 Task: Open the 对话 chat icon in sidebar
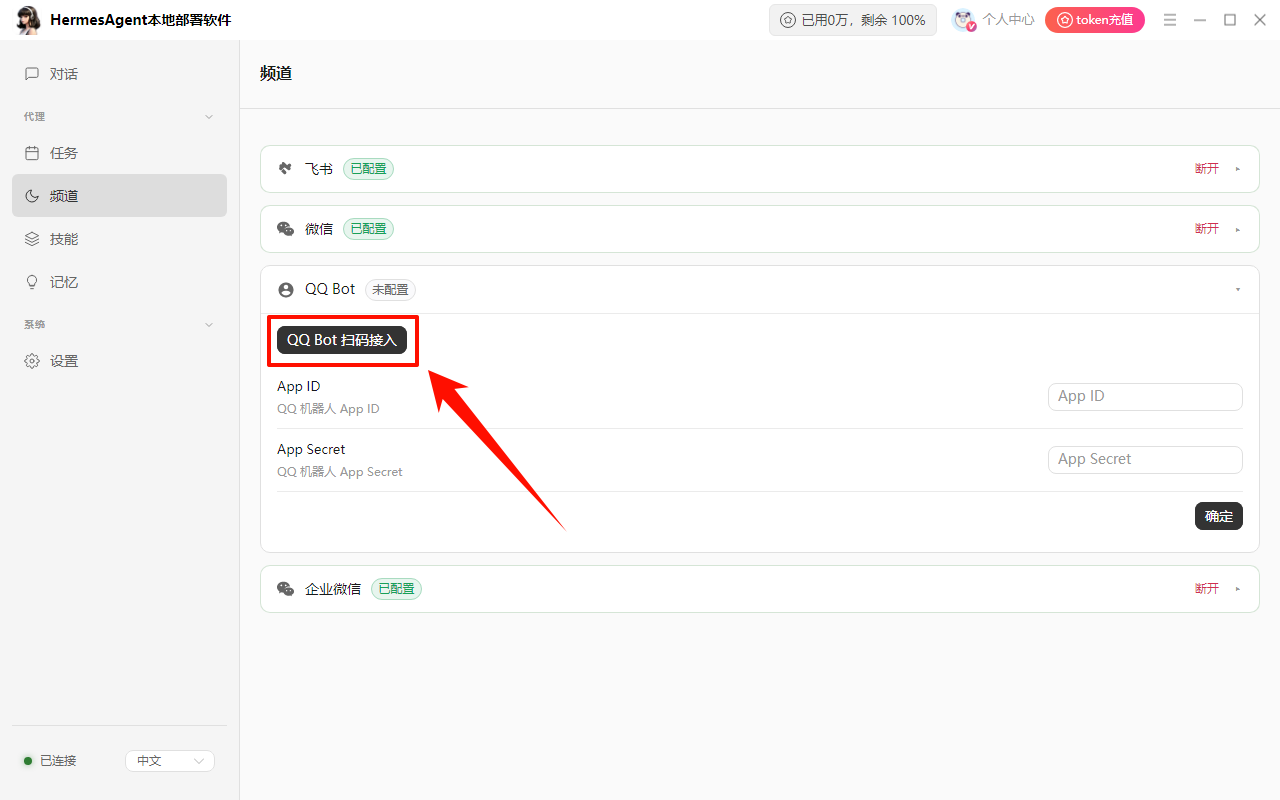[32, 74]
